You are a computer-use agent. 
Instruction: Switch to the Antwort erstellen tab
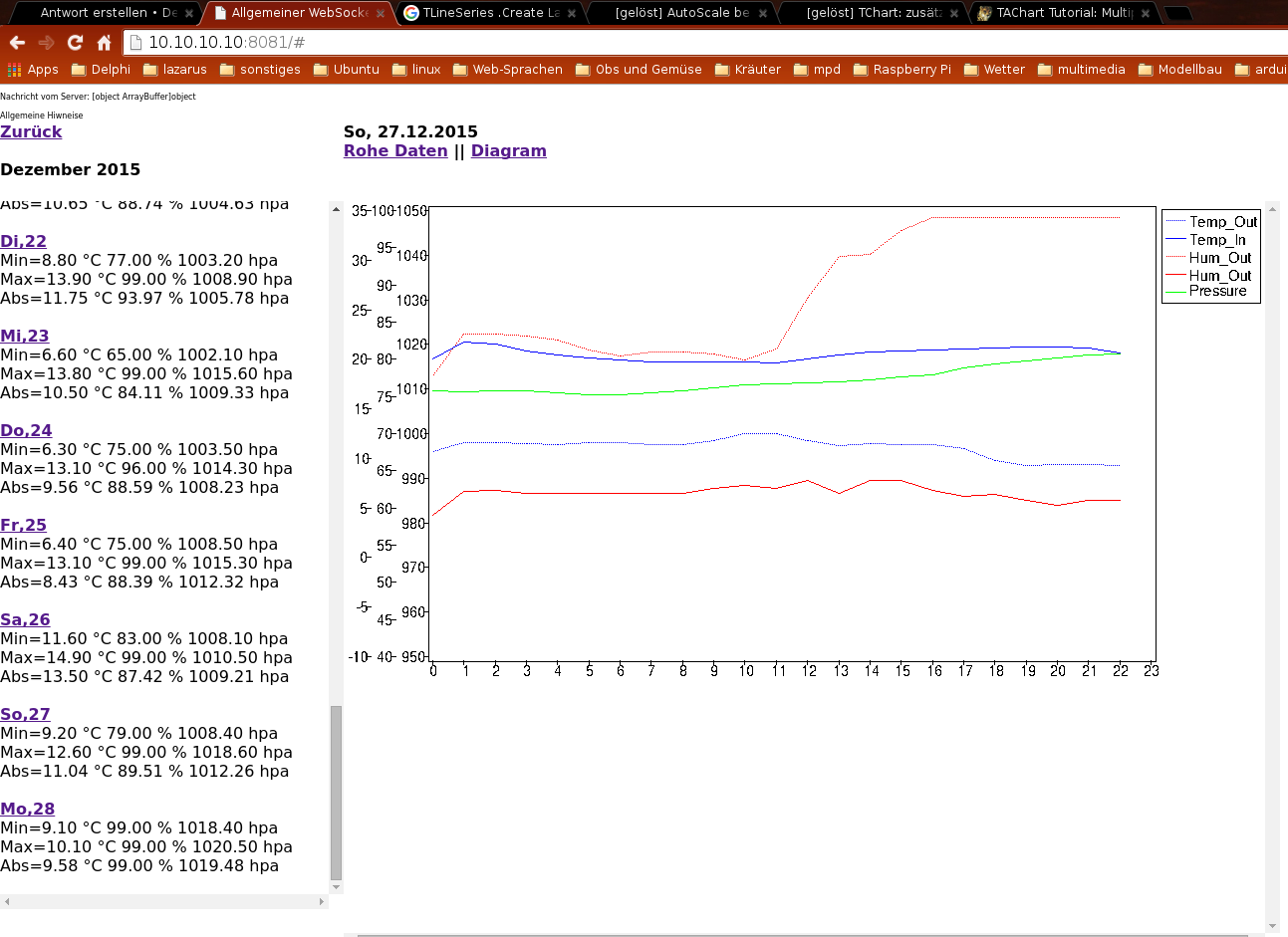pos(107,13)
